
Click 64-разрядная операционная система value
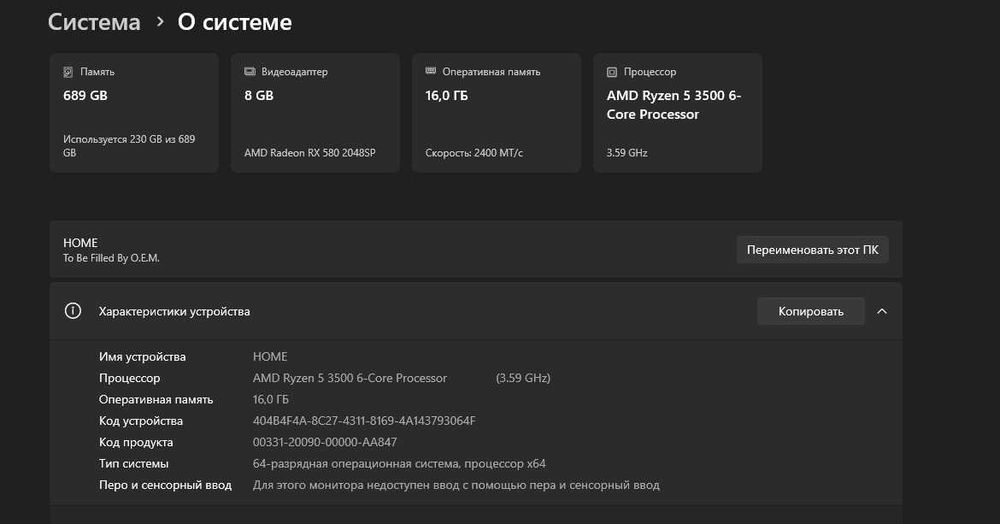pyautogui.click(x=399, y=464)
